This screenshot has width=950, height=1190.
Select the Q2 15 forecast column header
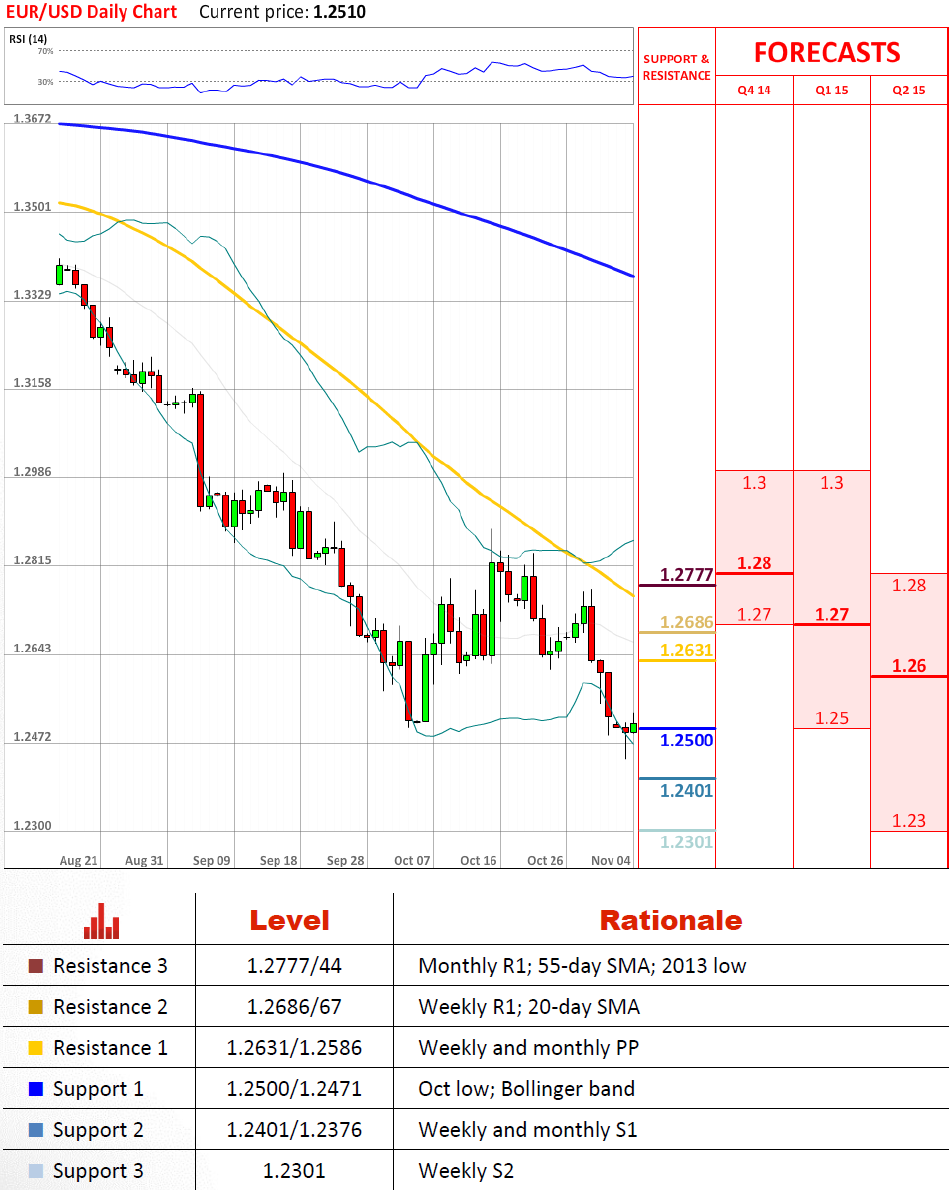pyautogui.click(x=909, y=90)
